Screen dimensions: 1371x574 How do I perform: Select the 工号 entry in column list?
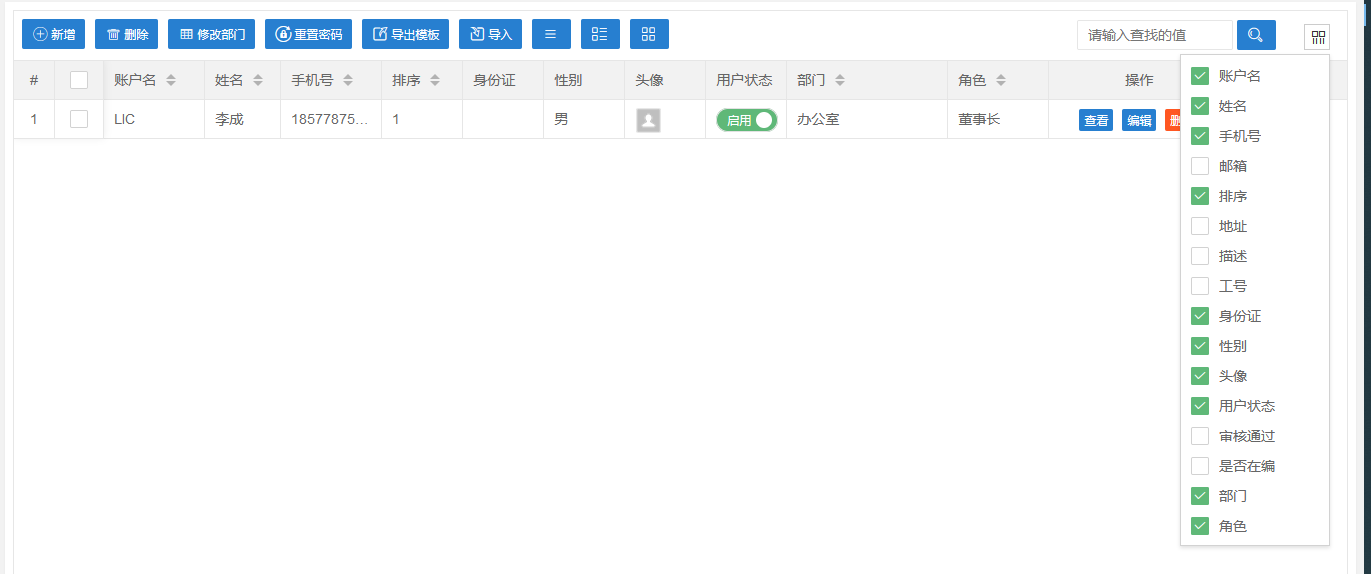(1200, 286)
